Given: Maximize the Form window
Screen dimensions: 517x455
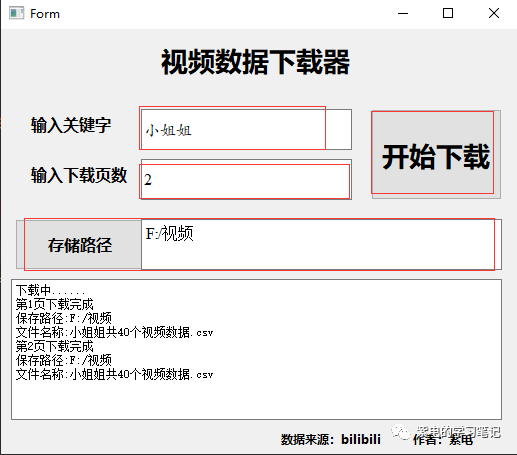Looking at the screenshot, I should click(448, 14).
